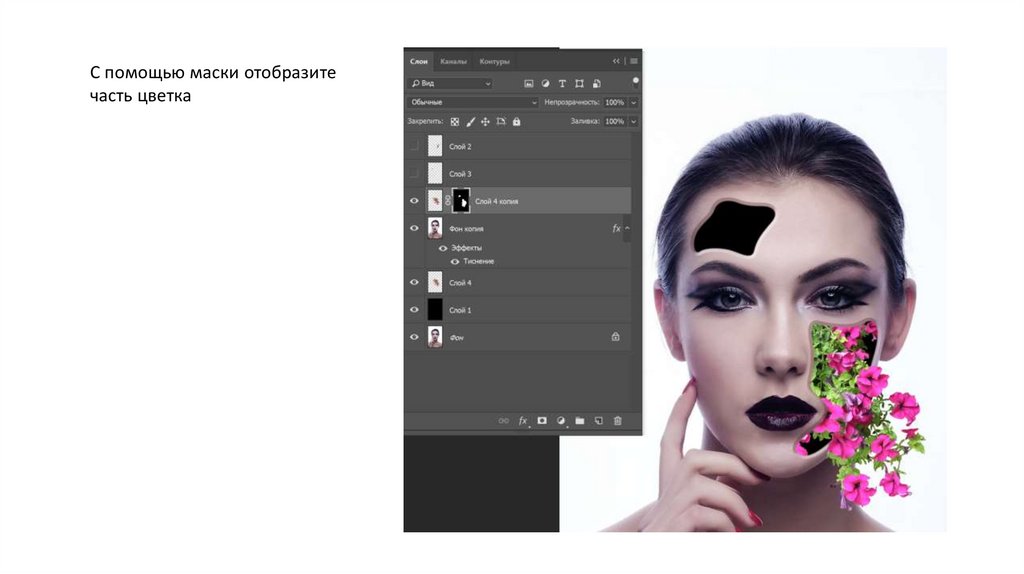This screenshot has height=574, width=1024.
Task: Select layer name Фон копия
Action: pyautogui.click(x=466, y=229)
